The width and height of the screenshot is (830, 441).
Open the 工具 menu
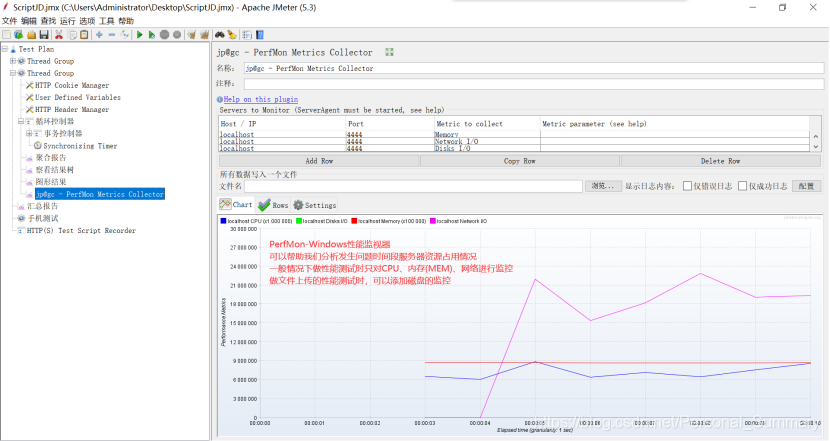[x=106, y=21]
